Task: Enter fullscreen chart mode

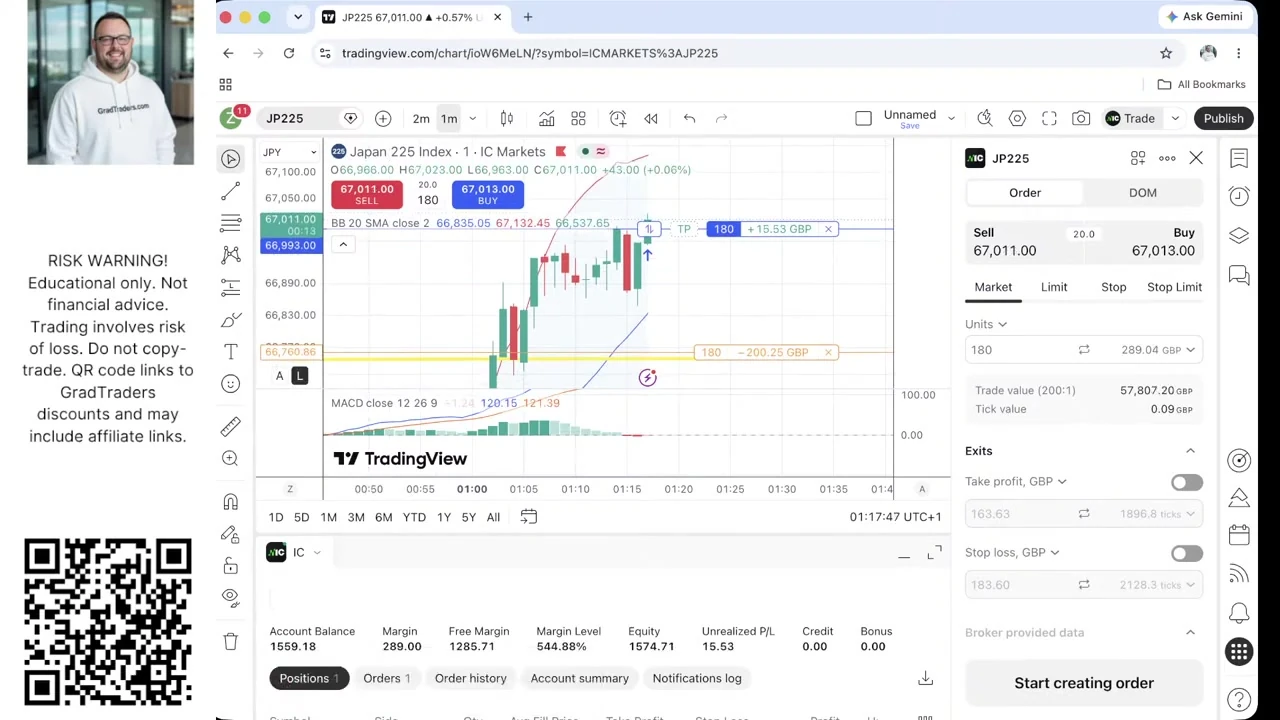Action: (1049, 119)
